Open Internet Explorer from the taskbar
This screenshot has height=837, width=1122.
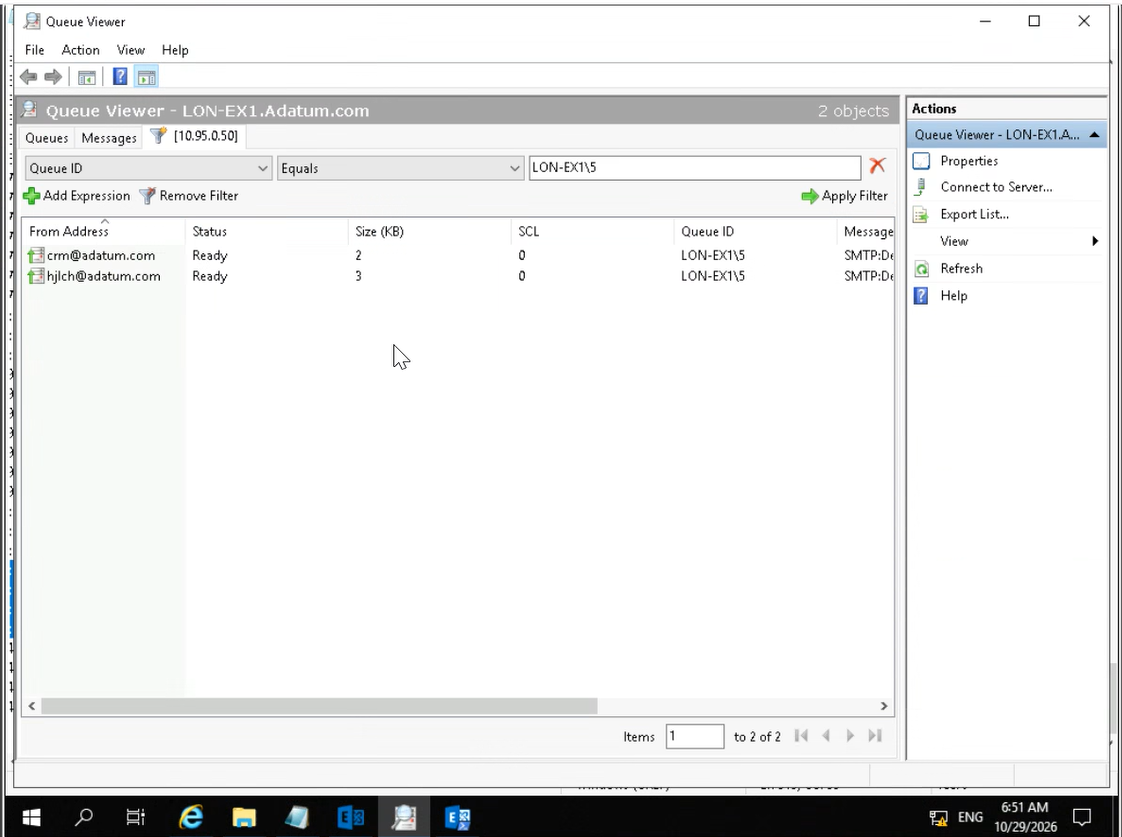pos(190,817)
